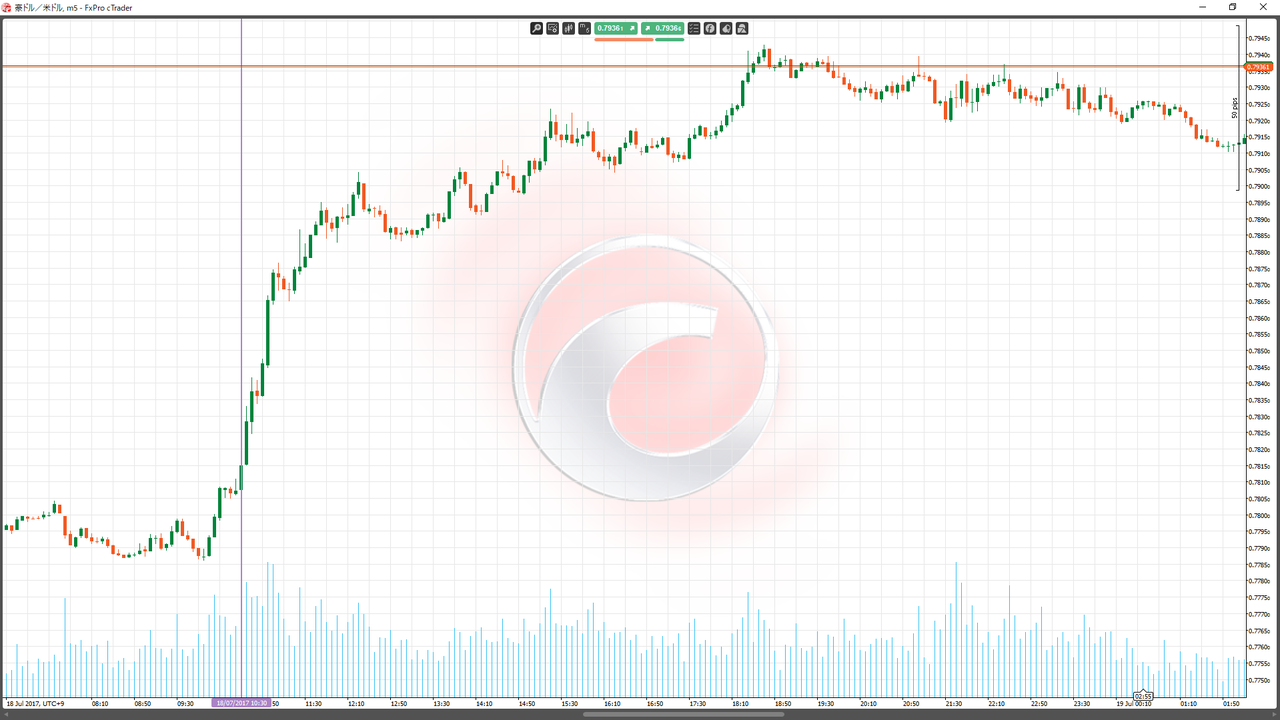Close the FxPro cTrader window

click(1264, 7)
